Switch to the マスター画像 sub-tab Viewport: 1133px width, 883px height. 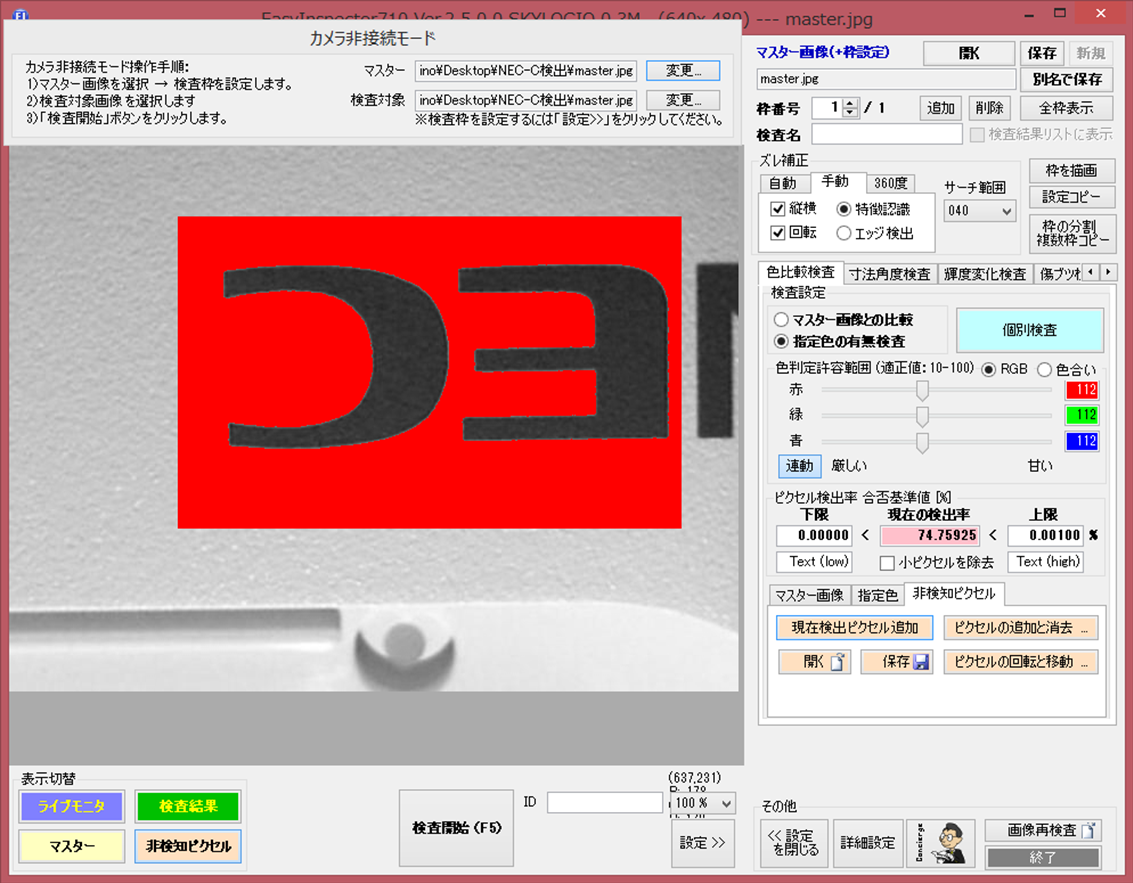809,595
